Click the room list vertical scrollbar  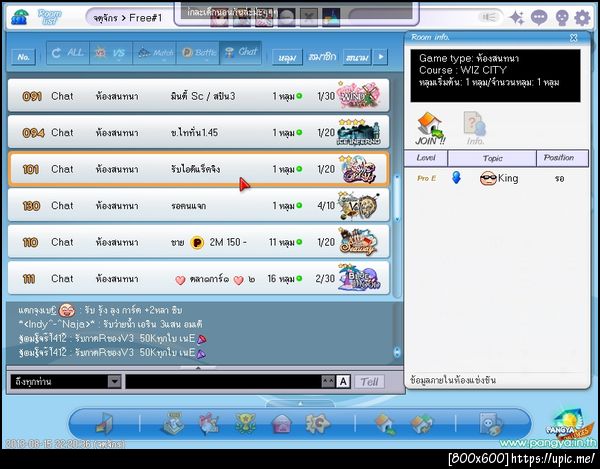(397, 198)
